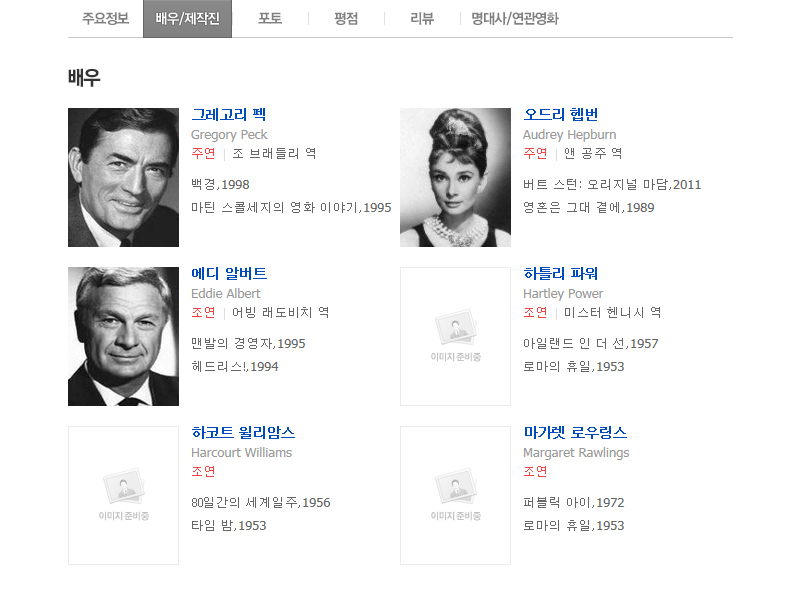The height and width of the screenshot is (600, 800).
Task: Open actor link 에디 알버트
Action: pyautogui.click(x=229, y=273)
